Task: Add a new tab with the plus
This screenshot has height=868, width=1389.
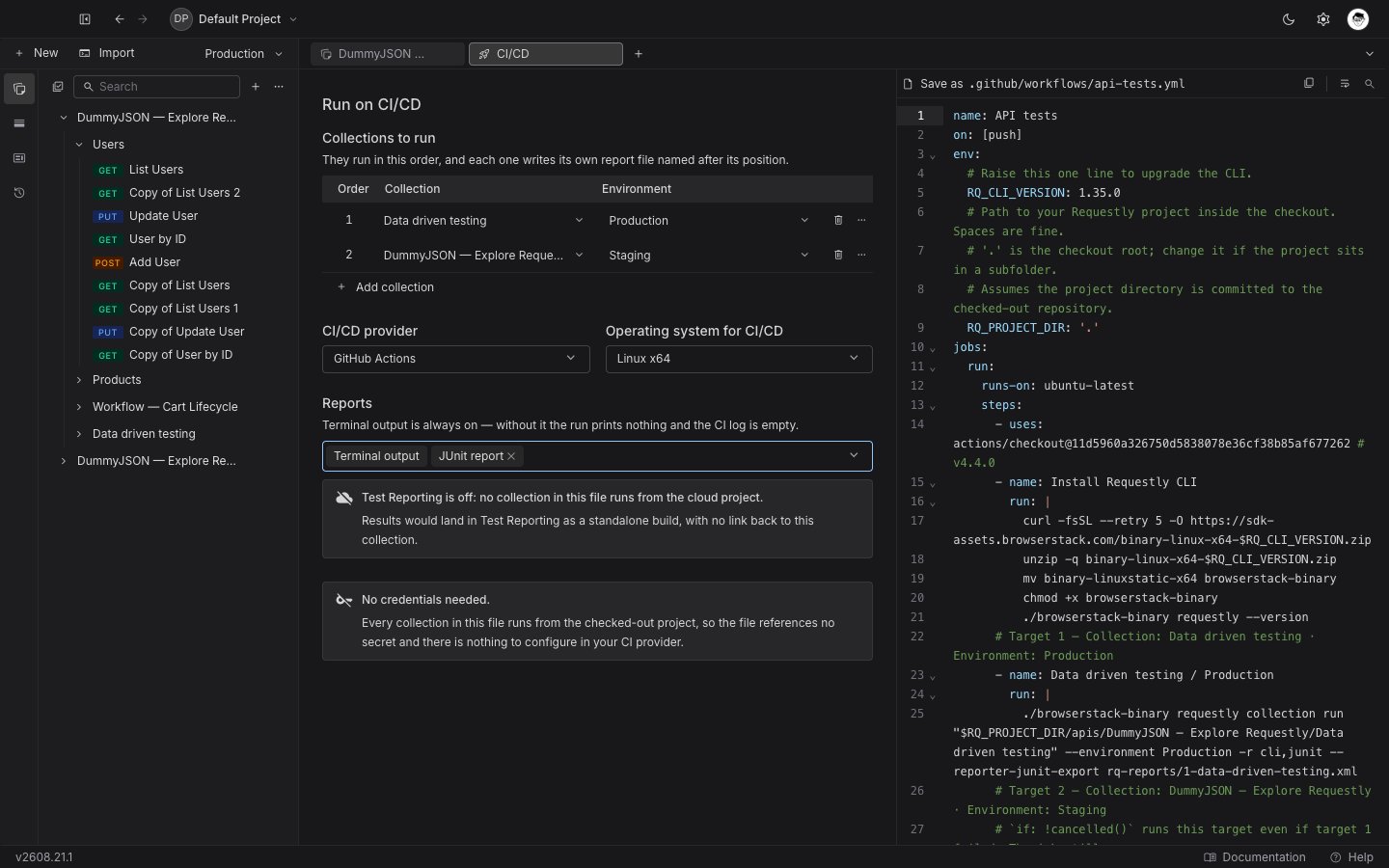Action: [639, 54]
